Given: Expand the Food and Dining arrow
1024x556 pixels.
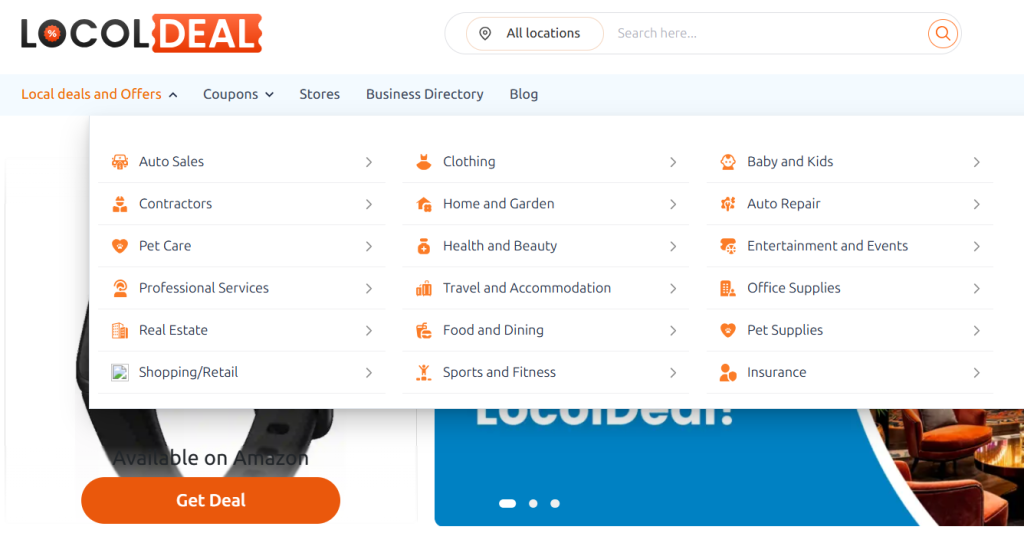Looking at the screenshot, I should (x=673, y=331).
